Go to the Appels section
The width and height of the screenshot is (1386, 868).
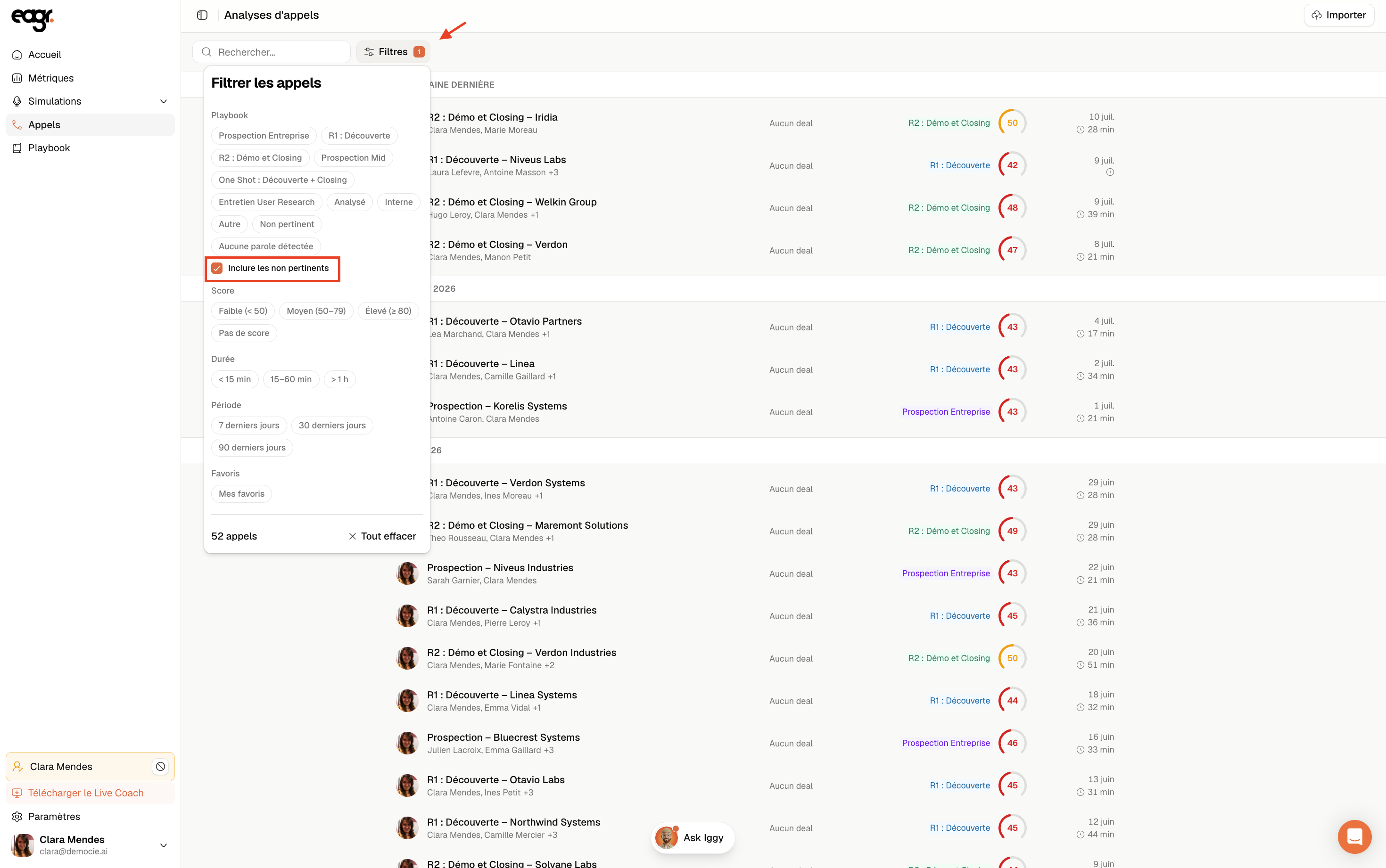pyautogui.click(x=90, y=124)
